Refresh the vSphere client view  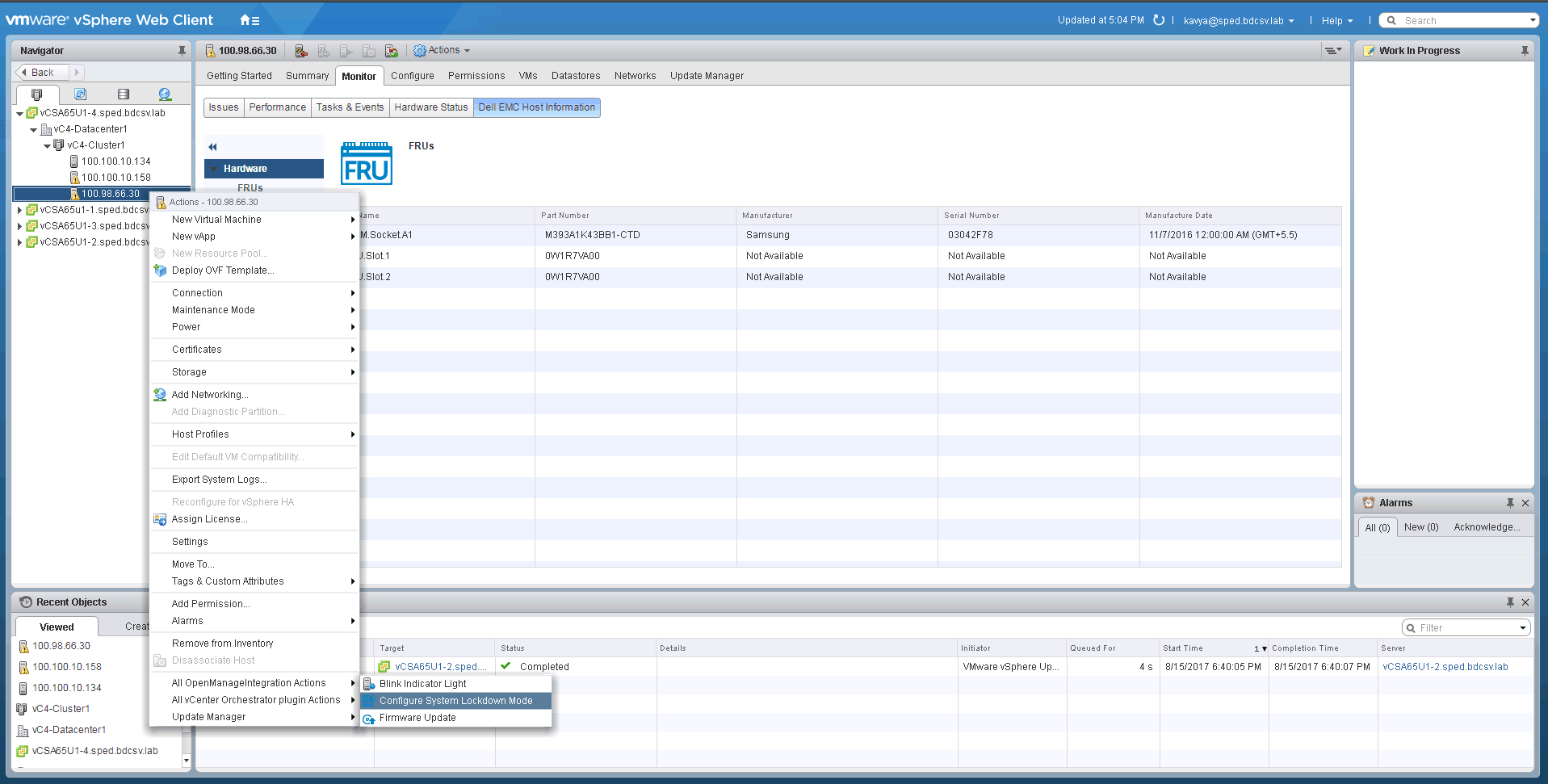1159,20
